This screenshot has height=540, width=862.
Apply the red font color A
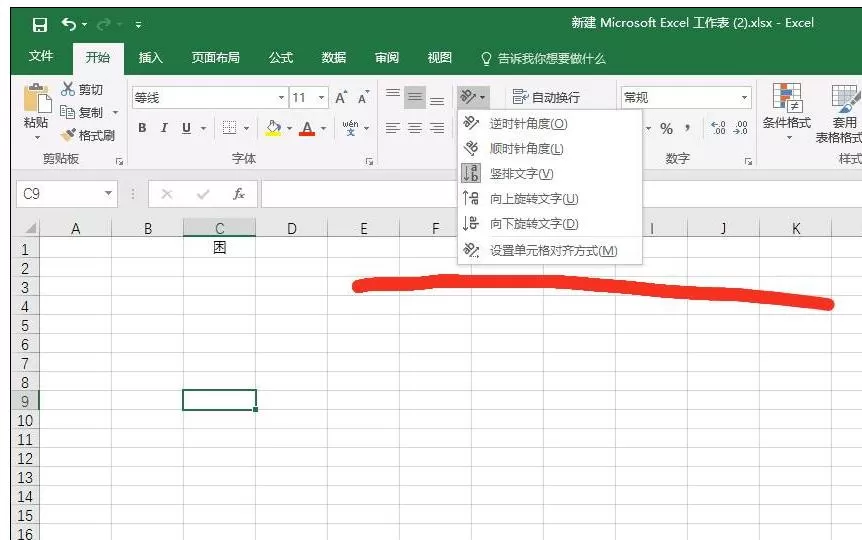coord(307,128)
